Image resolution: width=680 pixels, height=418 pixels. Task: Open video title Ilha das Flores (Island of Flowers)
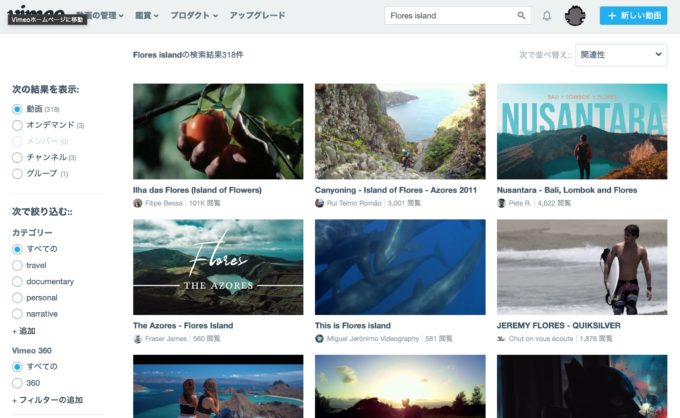pos(197,190)
